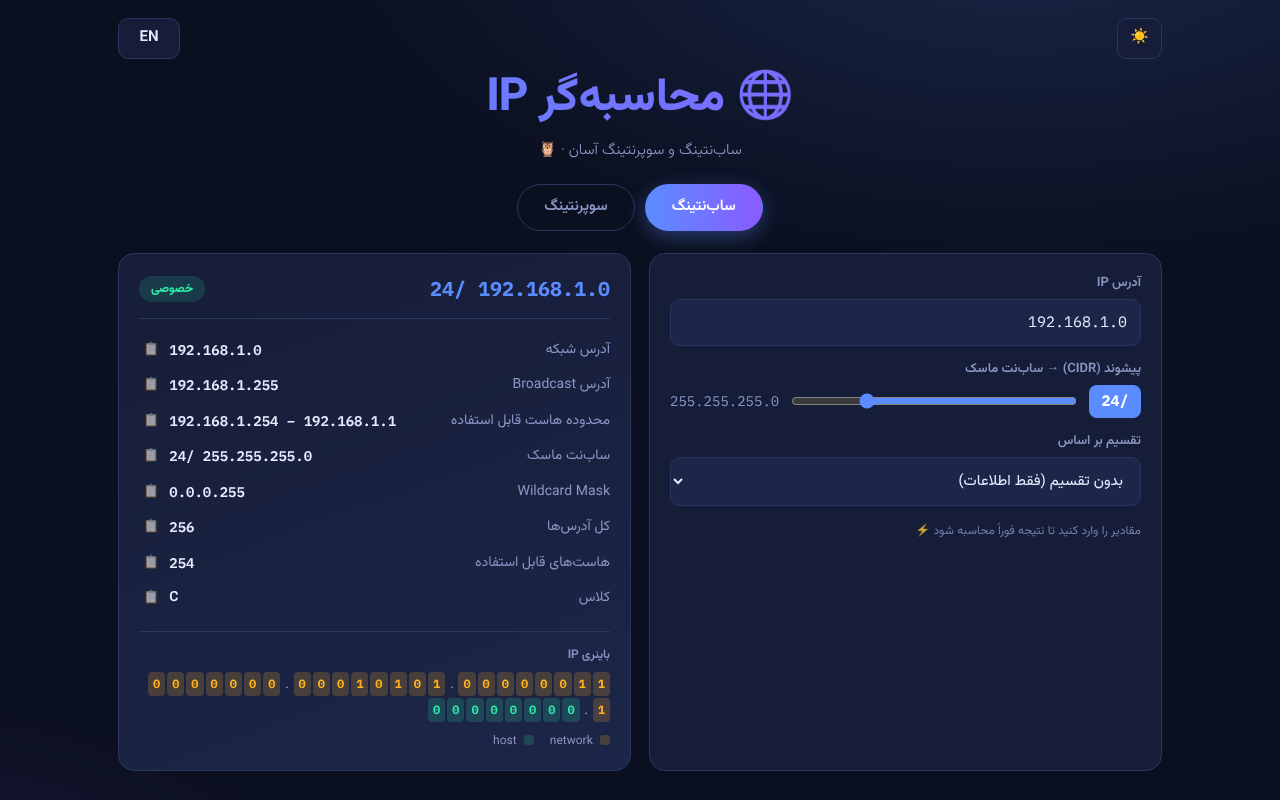Viewport: 1280px width, 800px height.
Task: Click the owl emoji in subtitle
Action: (547, 149)
